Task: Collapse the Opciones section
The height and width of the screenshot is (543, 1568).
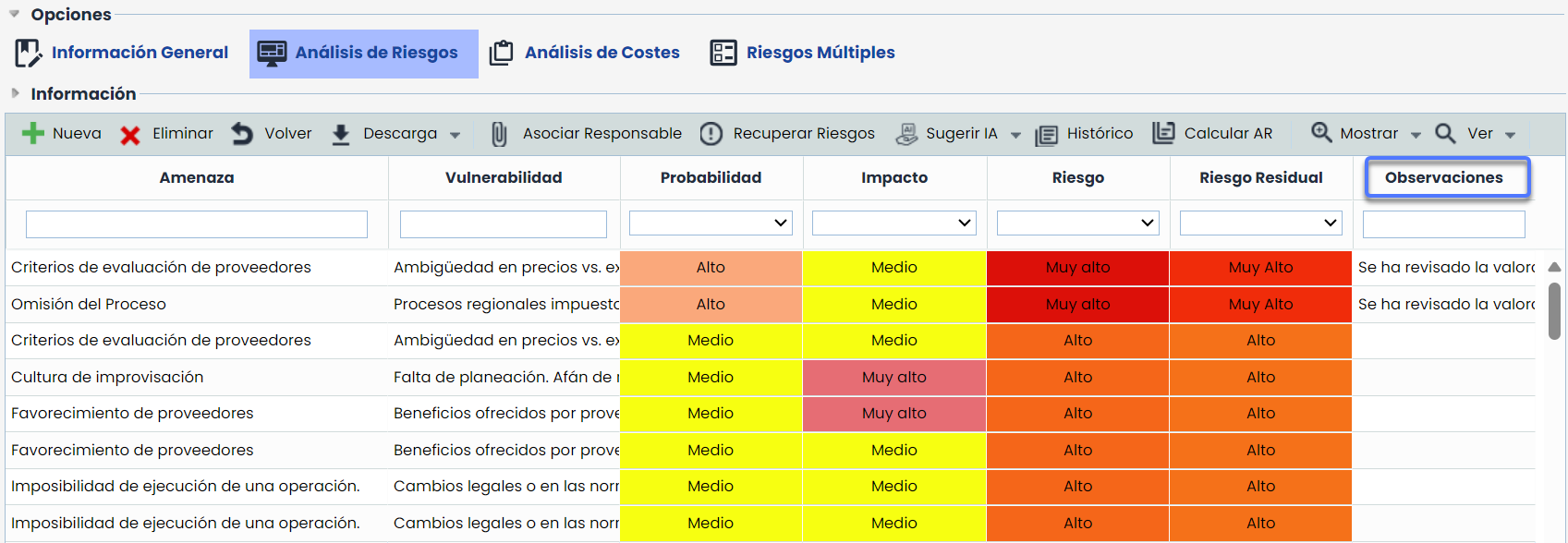Action: point(15,14)
